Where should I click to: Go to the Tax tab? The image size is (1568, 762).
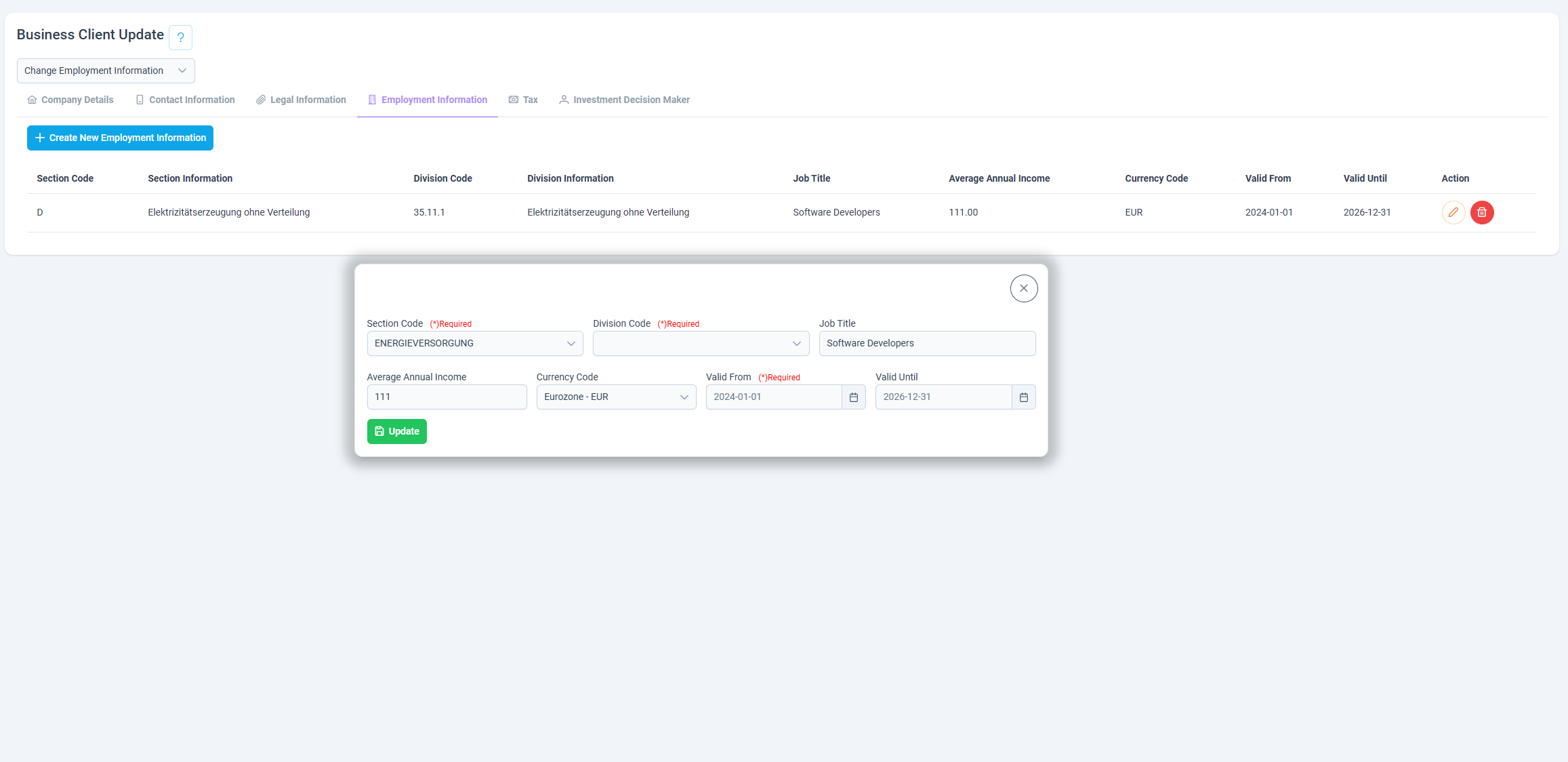pos(523,100)
